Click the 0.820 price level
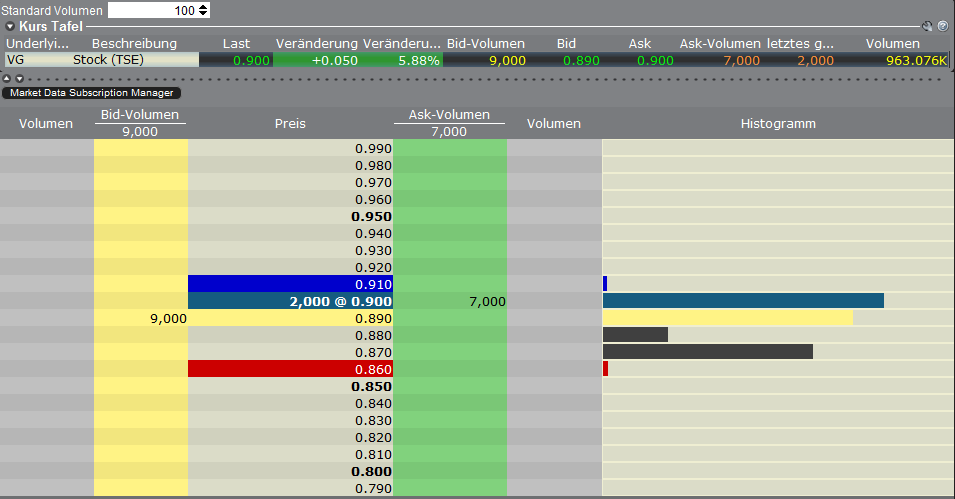 (373, 437)
